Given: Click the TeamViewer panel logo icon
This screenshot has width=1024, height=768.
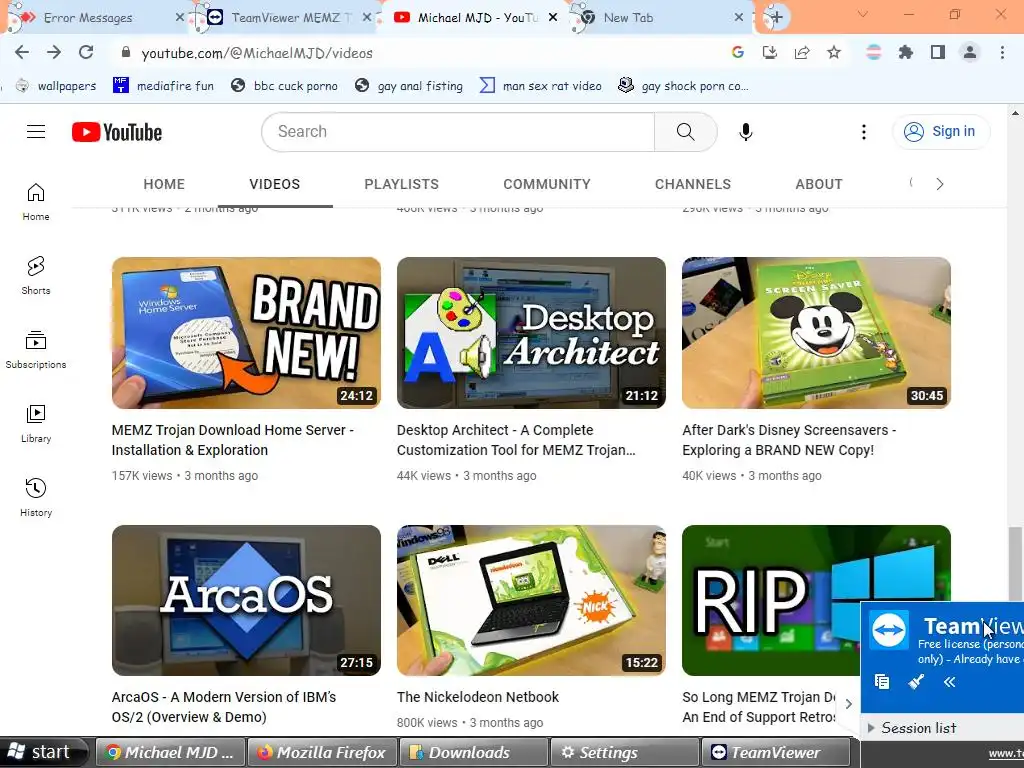Looking at the screenshot, I should (x=889, y=630).
